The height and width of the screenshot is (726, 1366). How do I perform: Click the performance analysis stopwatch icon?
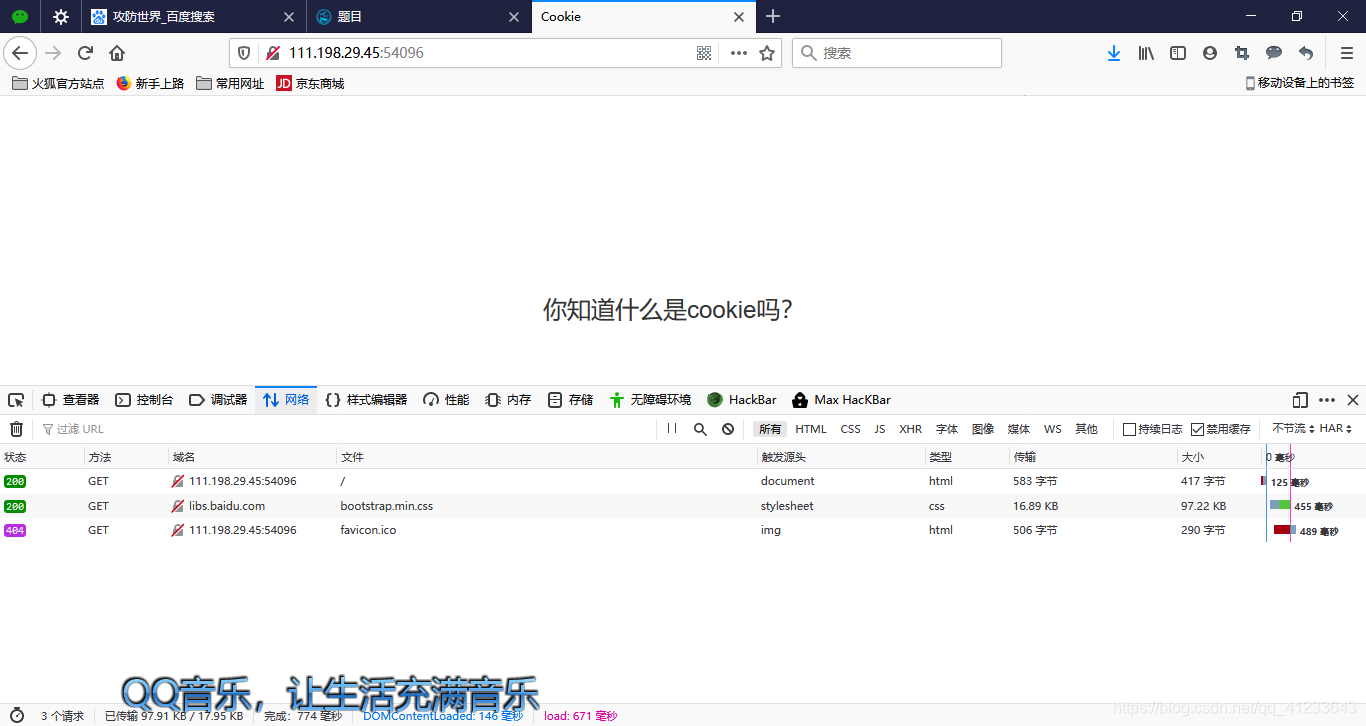coord(17,715)
